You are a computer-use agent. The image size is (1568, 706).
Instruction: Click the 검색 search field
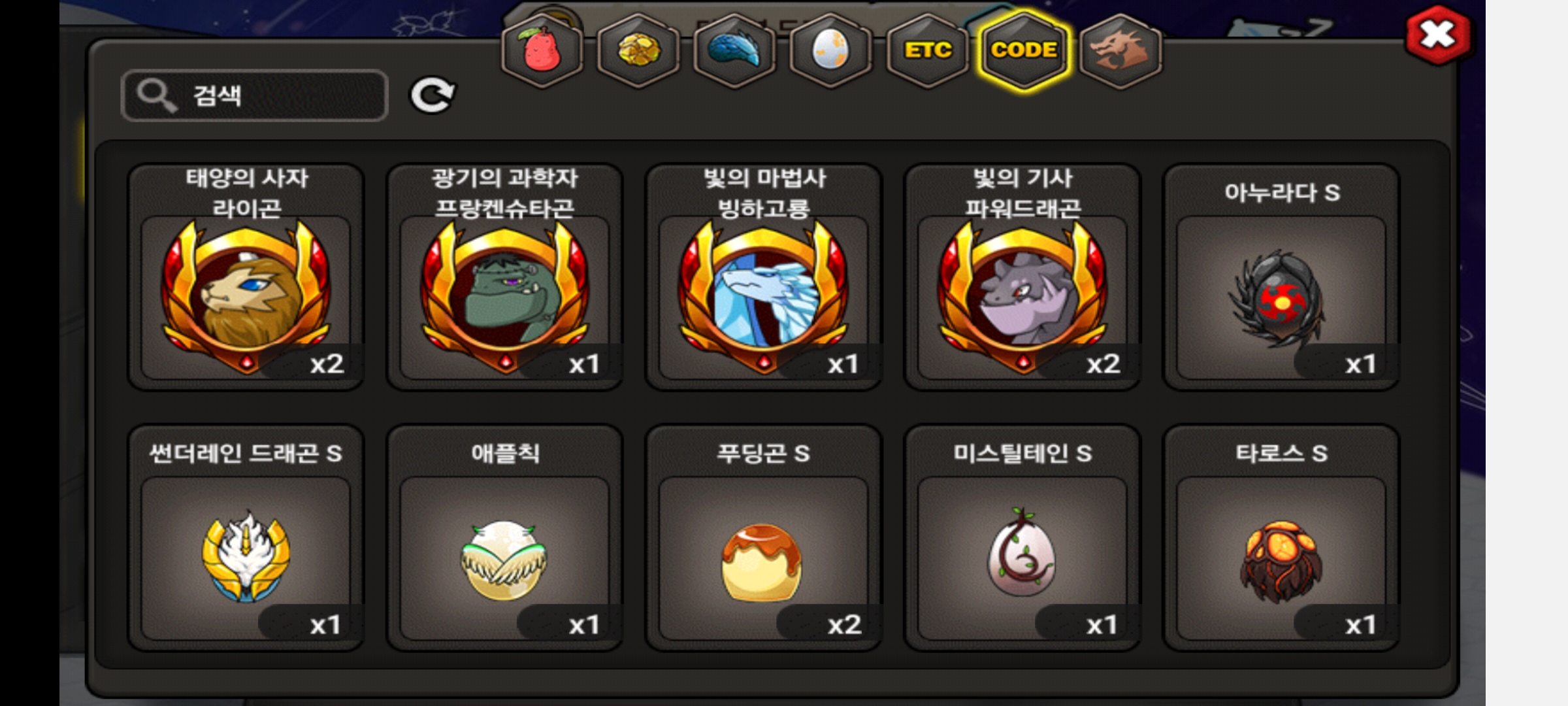pyautogui.click(x=255, y=95)
